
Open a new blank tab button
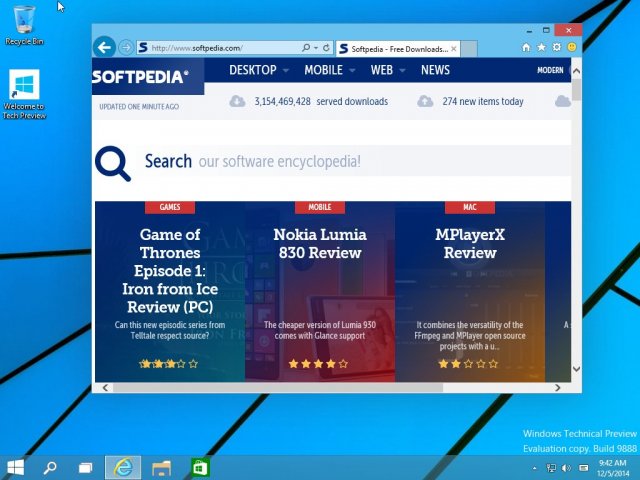469,49
